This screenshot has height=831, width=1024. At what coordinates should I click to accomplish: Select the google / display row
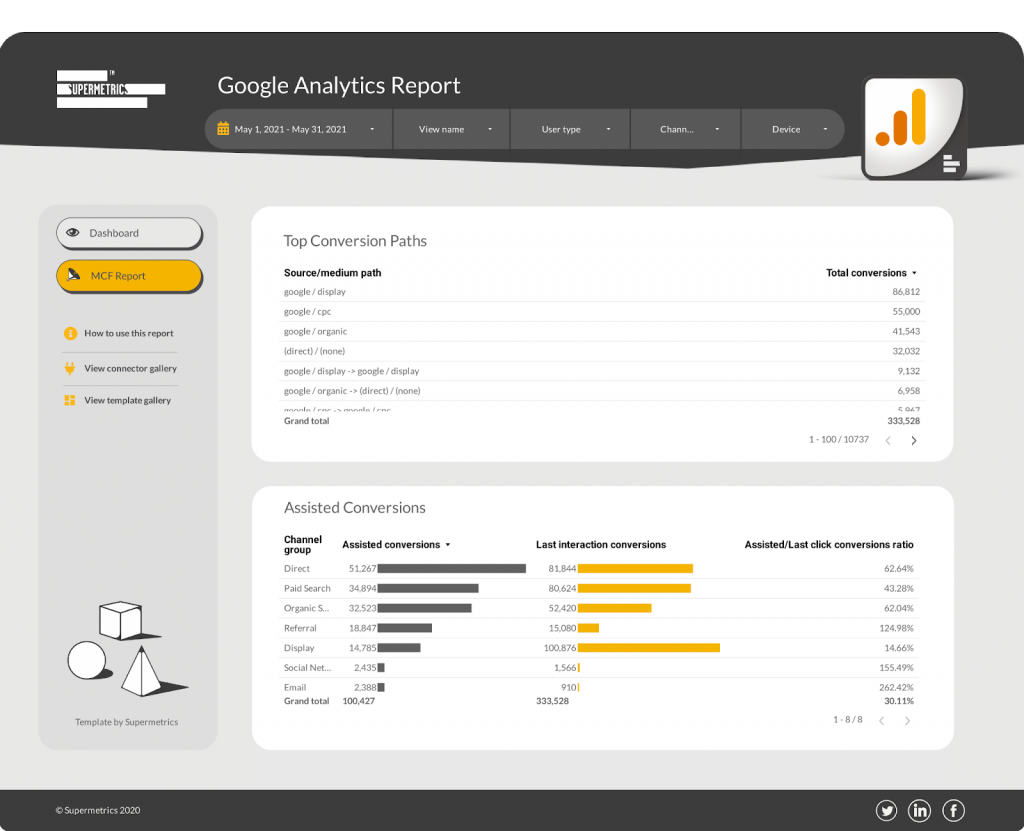click(601, 292)
